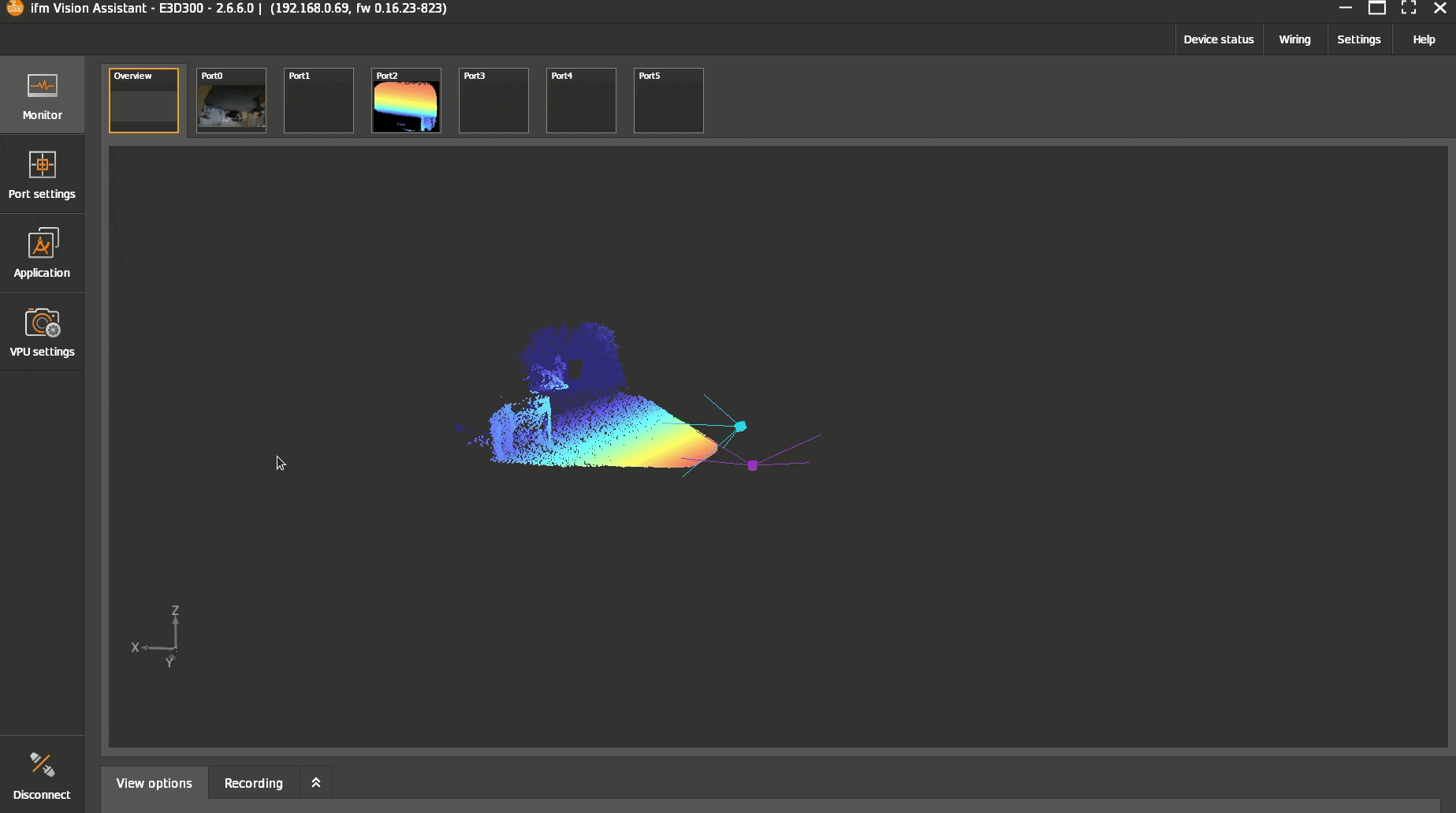Open VPU settings camera icon
Viewport: 1456px width, 813px height.
(42, 323)
